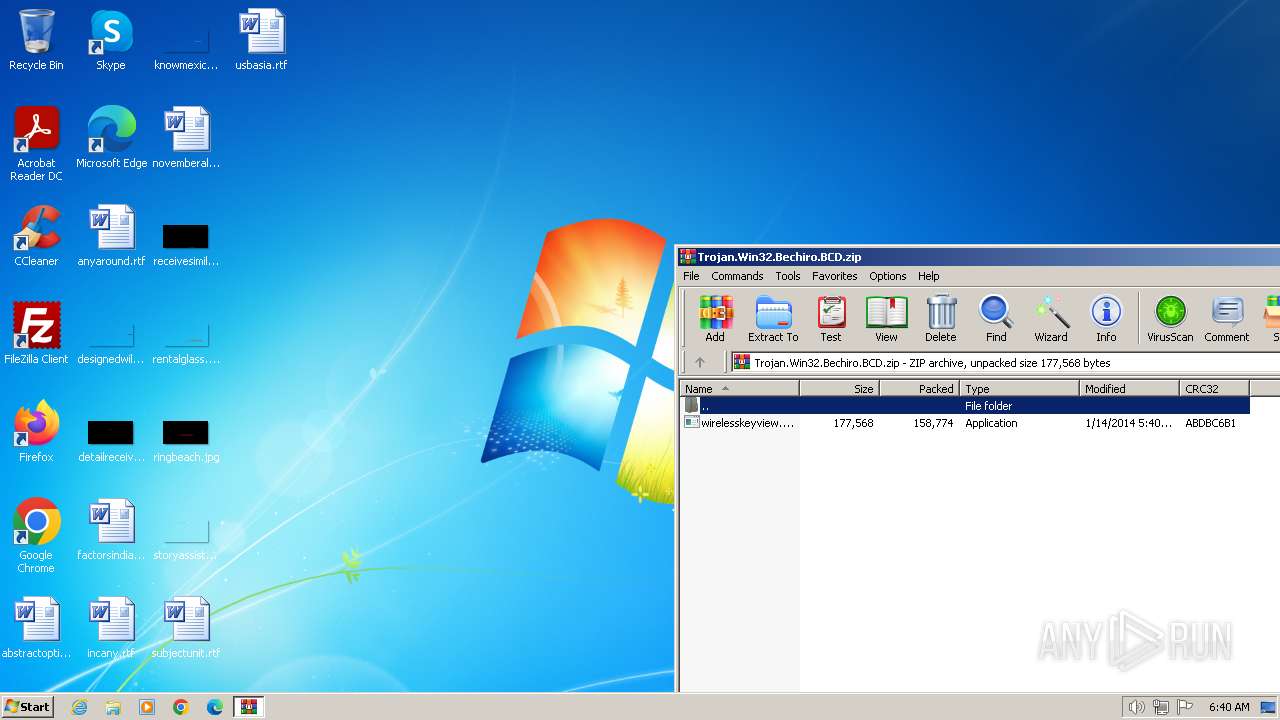
Task: Open the FileZilla Client shortcut
Action: pyautogui.click(x=36, y=334)
